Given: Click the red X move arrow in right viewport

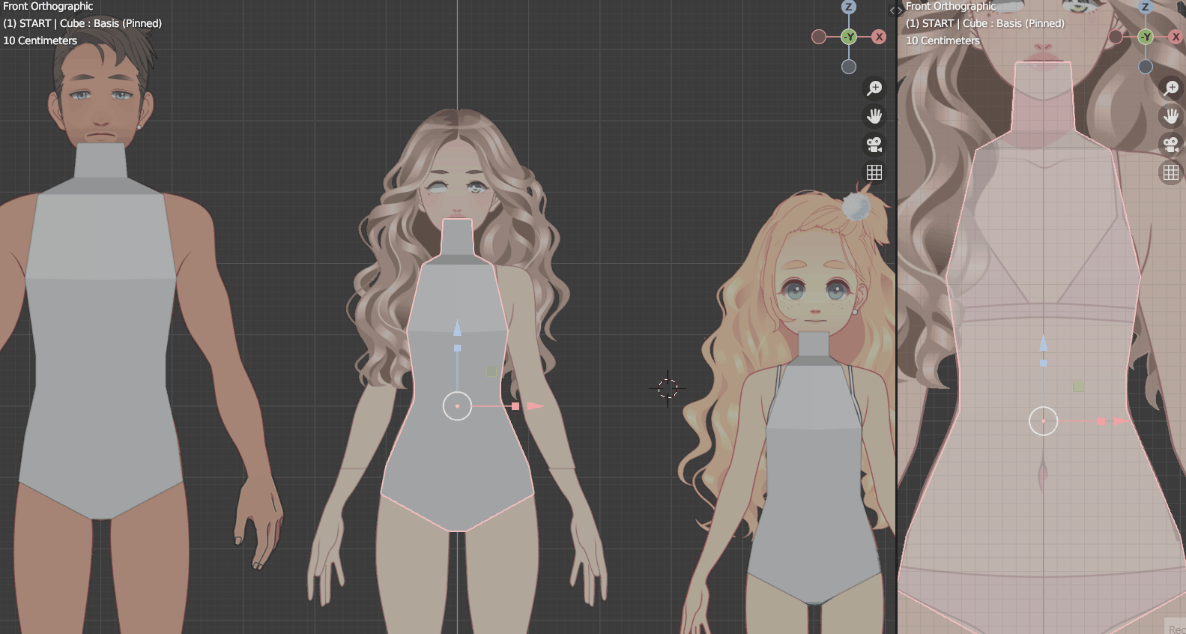Looking at the screenshot, I should [1121, 421].
